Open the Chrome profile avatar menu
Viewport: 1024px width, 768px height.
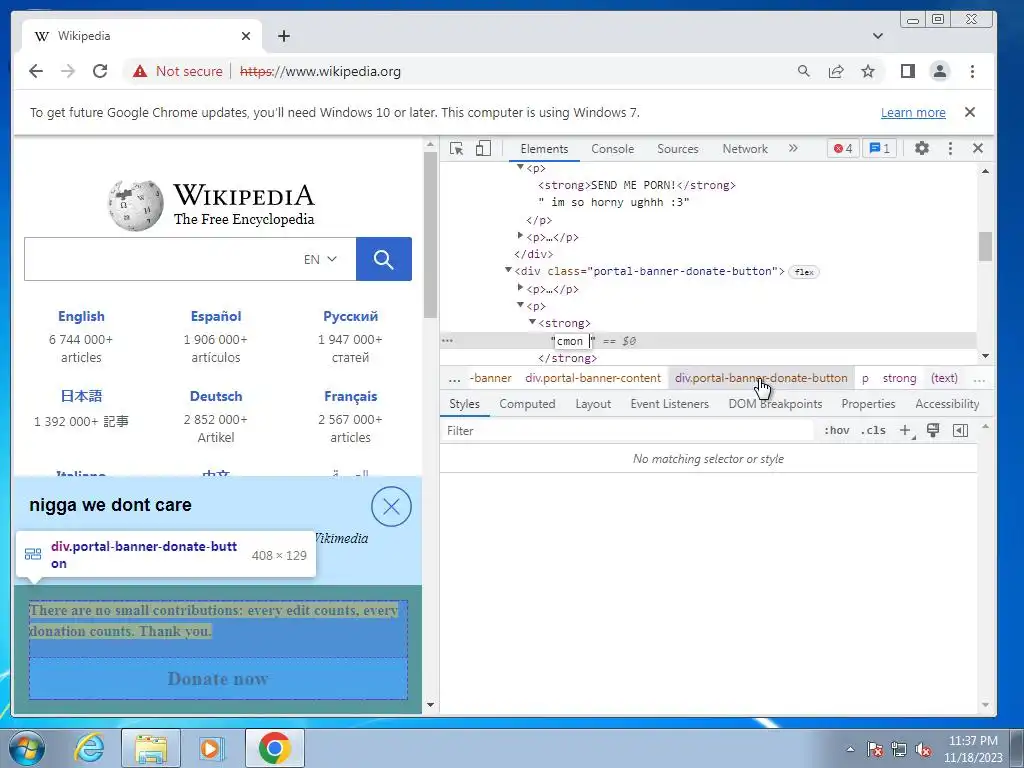click(x=940, y=71)
